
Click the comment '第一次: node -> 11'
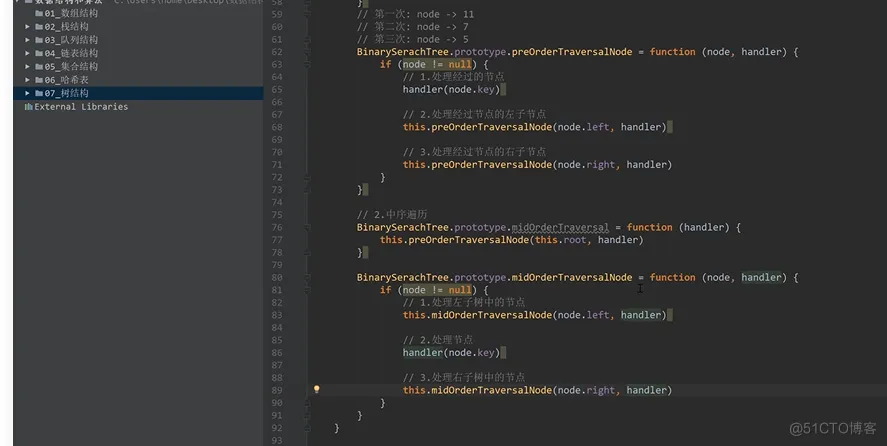pos(415,14)
